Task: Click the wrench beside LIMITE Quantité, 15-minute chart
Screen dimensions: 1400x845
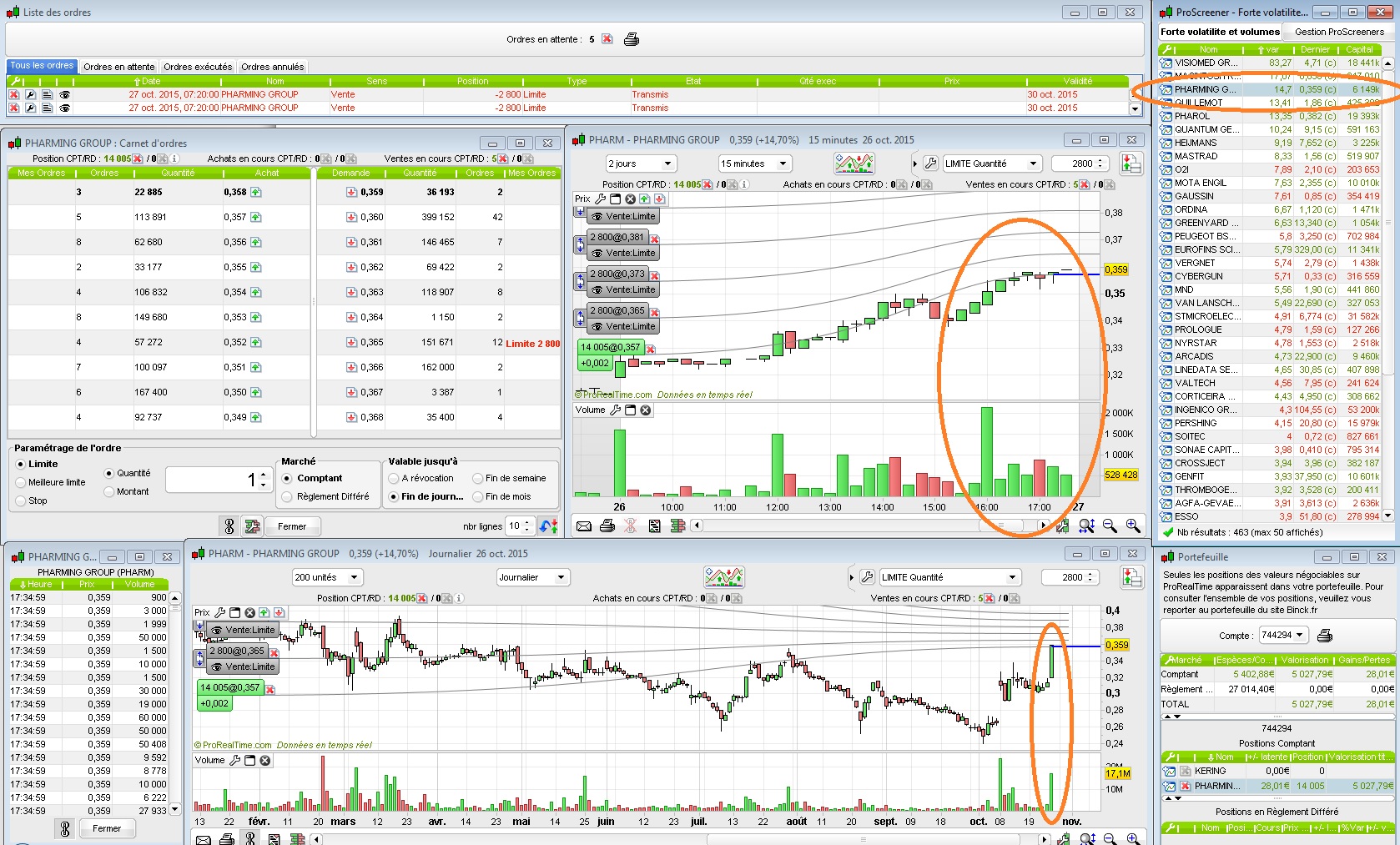Action: point(932,163)
